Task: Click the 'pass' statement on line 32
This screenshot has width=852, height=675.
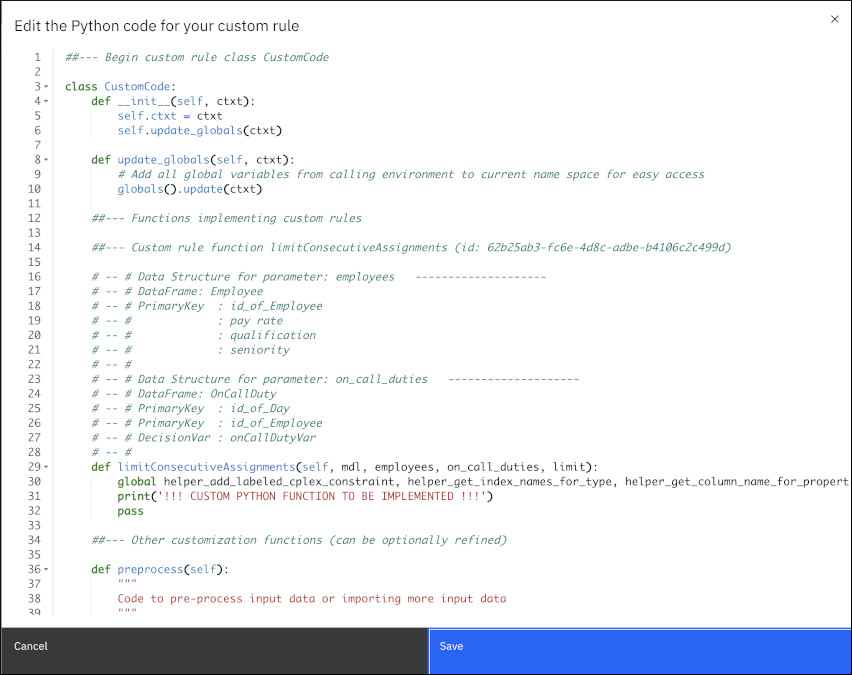Action: [x=130, y=511]
